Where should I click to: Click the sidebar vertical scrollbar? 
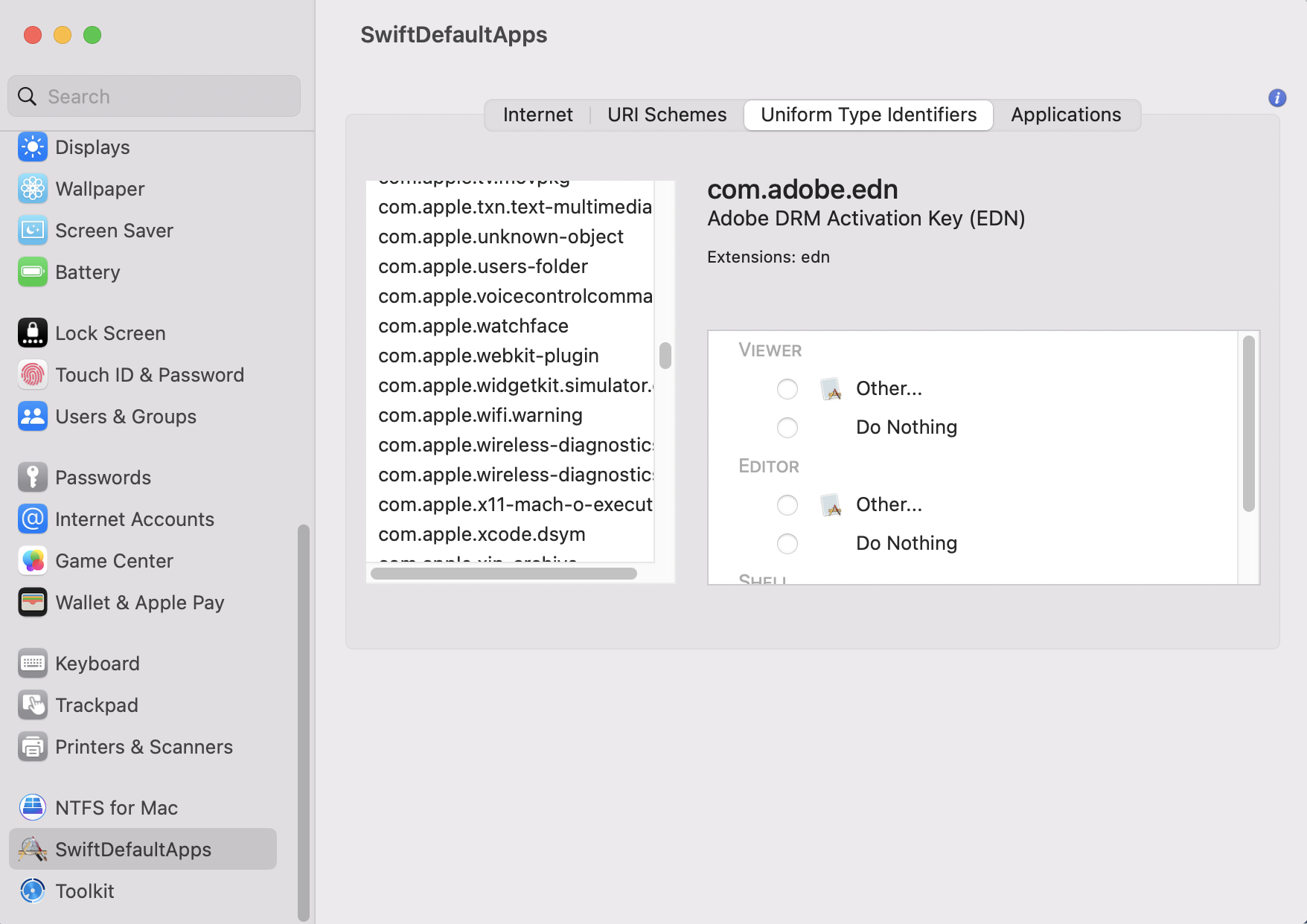click(x=303, y=722)
